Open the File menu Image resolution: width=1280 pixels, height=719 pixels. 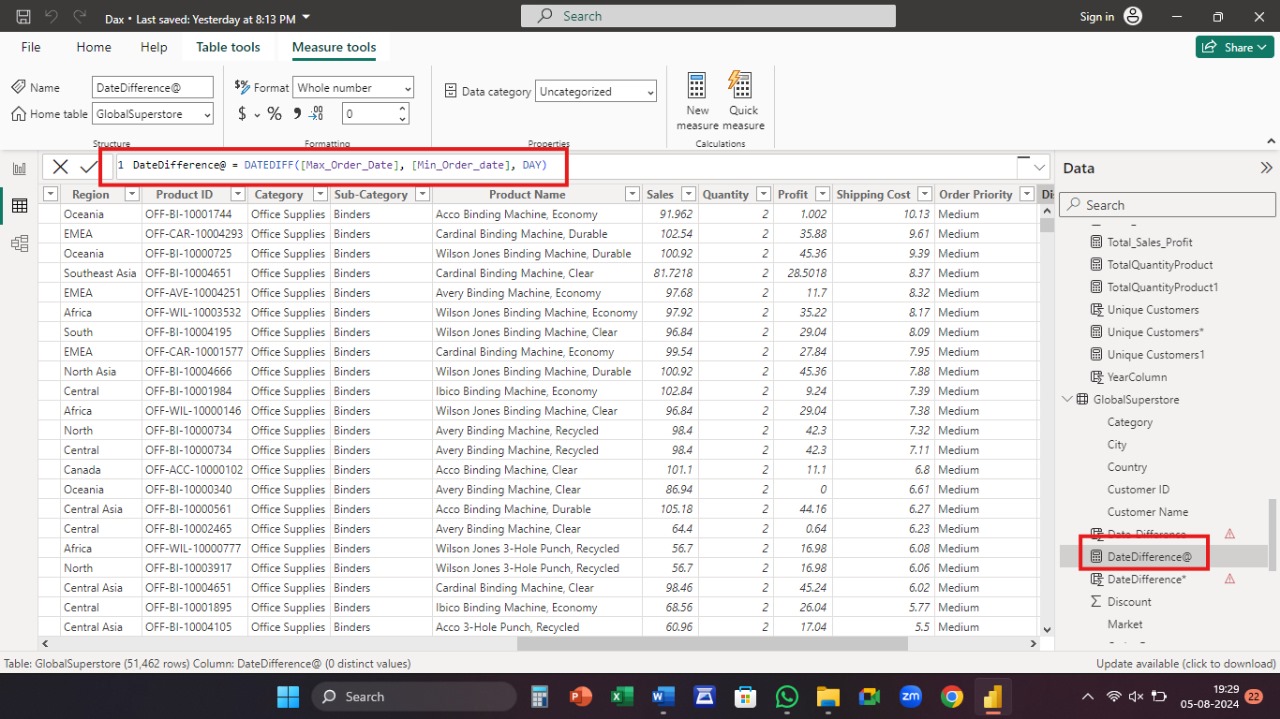click(x=31, y=47)
